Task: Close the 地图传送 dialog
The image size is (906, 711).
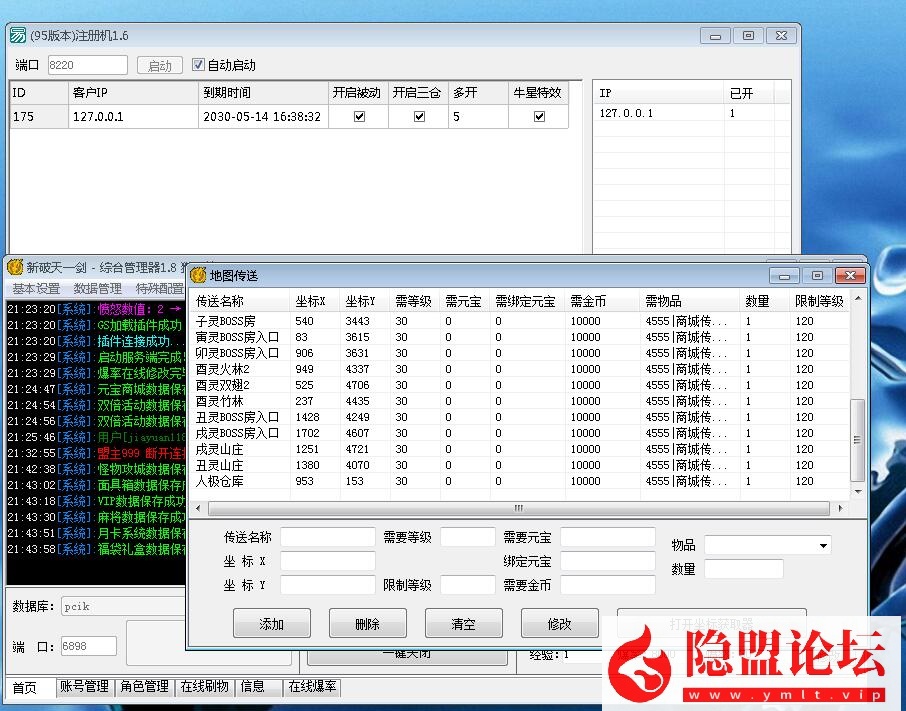Action: (x=850, y=275)
